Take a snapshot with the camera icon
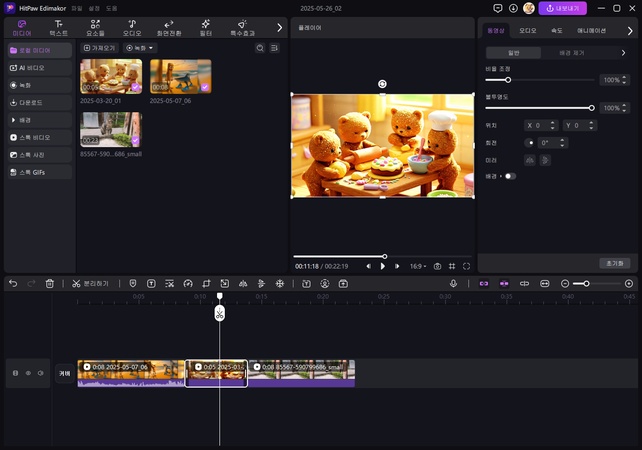The height and width of the screenshot is (450, 642). 437,266
